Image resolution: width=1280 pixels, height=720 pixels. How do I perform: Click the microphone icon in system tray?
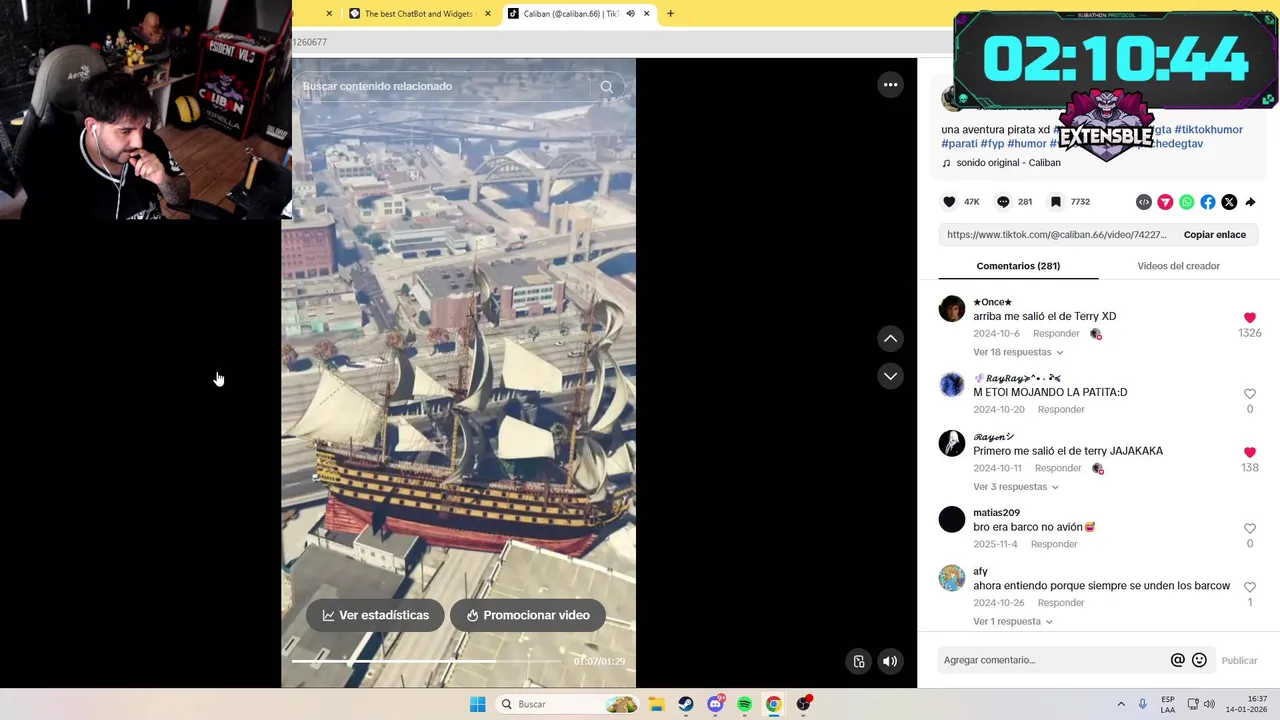[x=1142, y=704]
